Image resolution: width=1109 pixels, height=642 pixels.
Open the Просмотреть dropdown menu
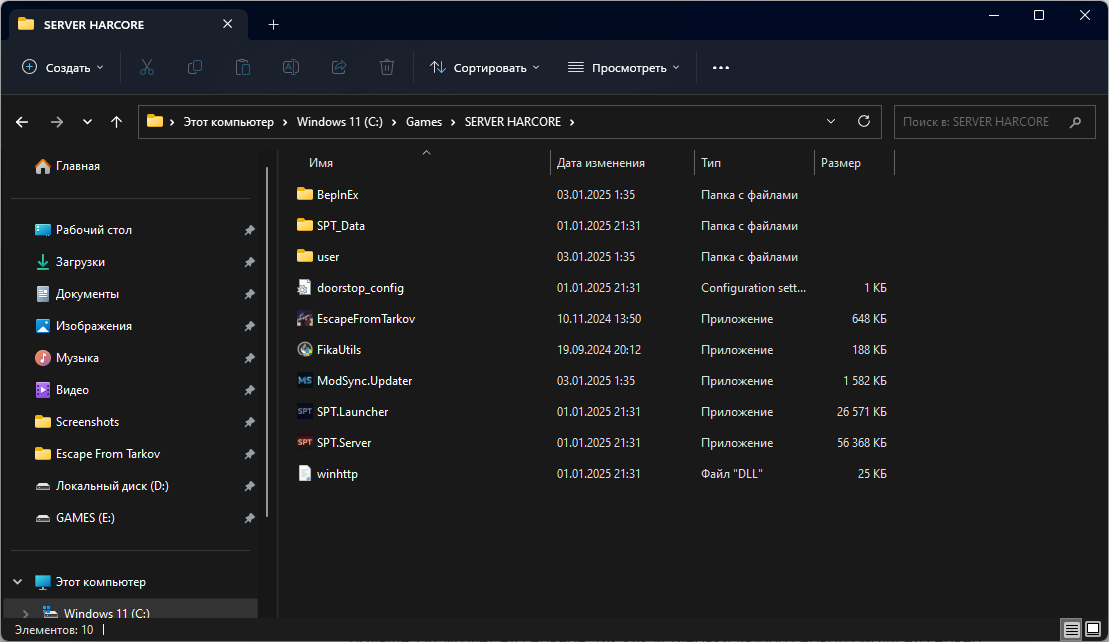[624, 67]
